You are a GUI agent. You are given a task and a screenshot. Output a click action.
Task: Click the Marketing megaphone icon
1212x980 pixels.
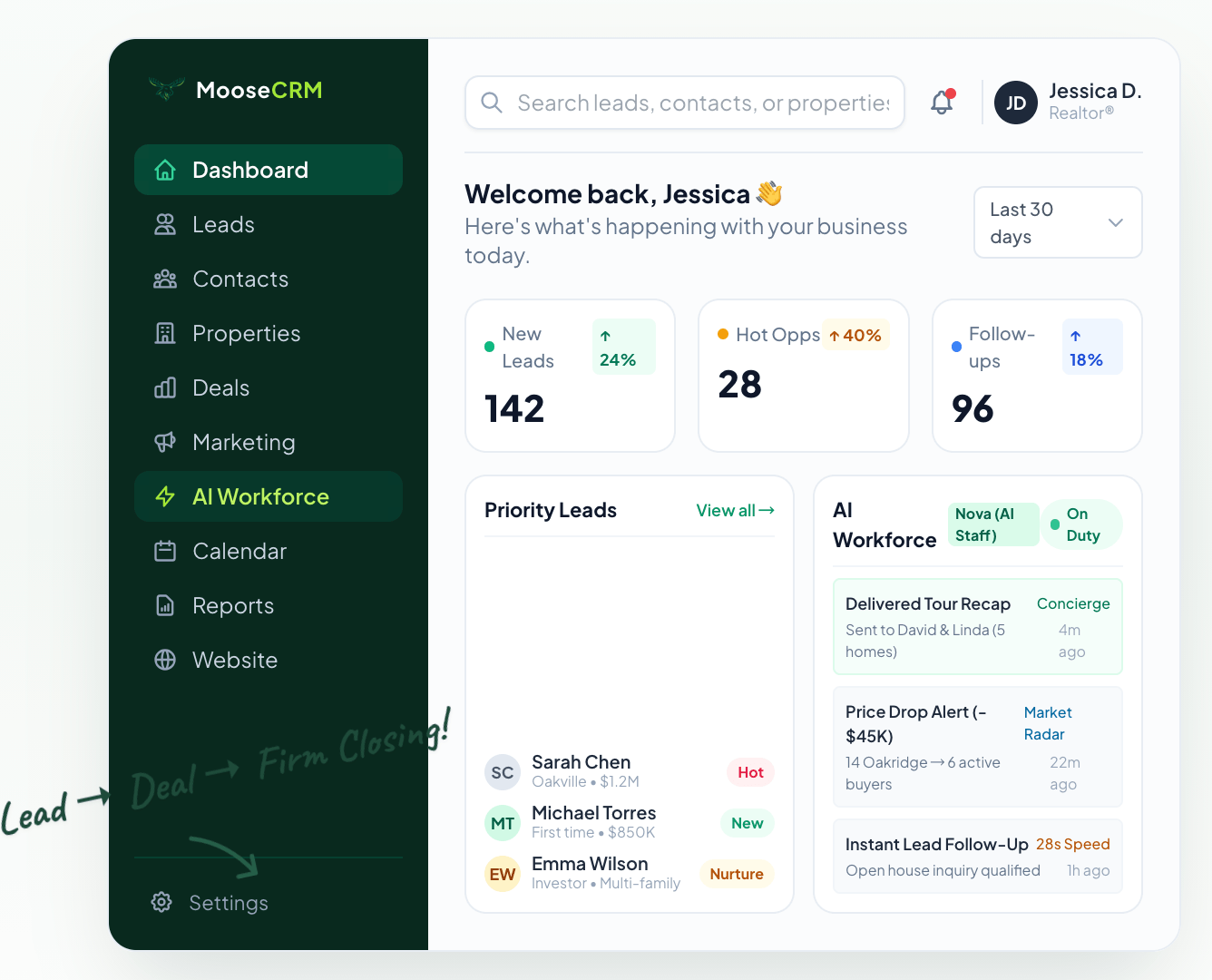(x=165, y=442)
